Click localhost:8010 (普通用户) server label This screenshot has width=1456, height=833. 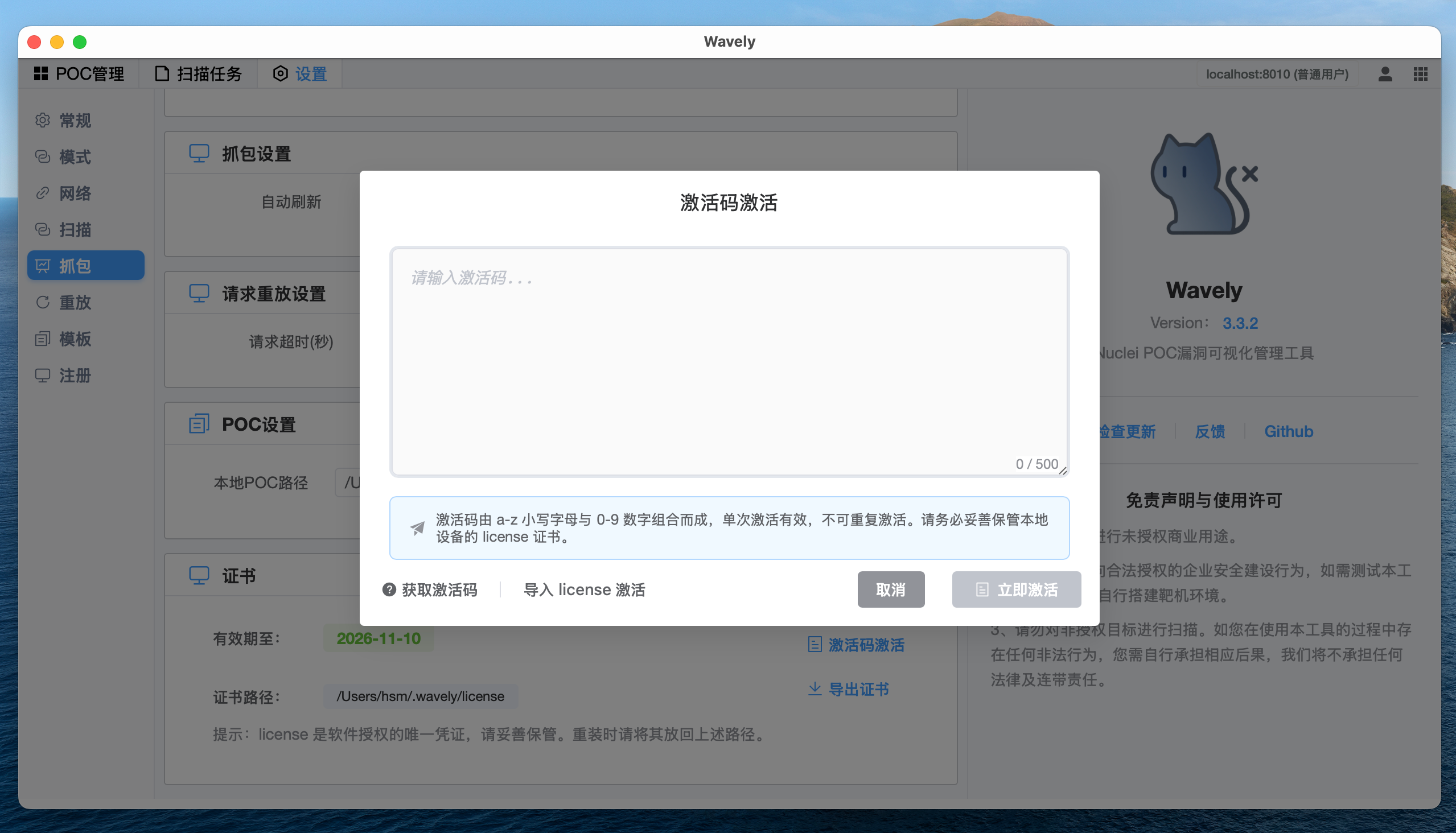[1277, 75]
